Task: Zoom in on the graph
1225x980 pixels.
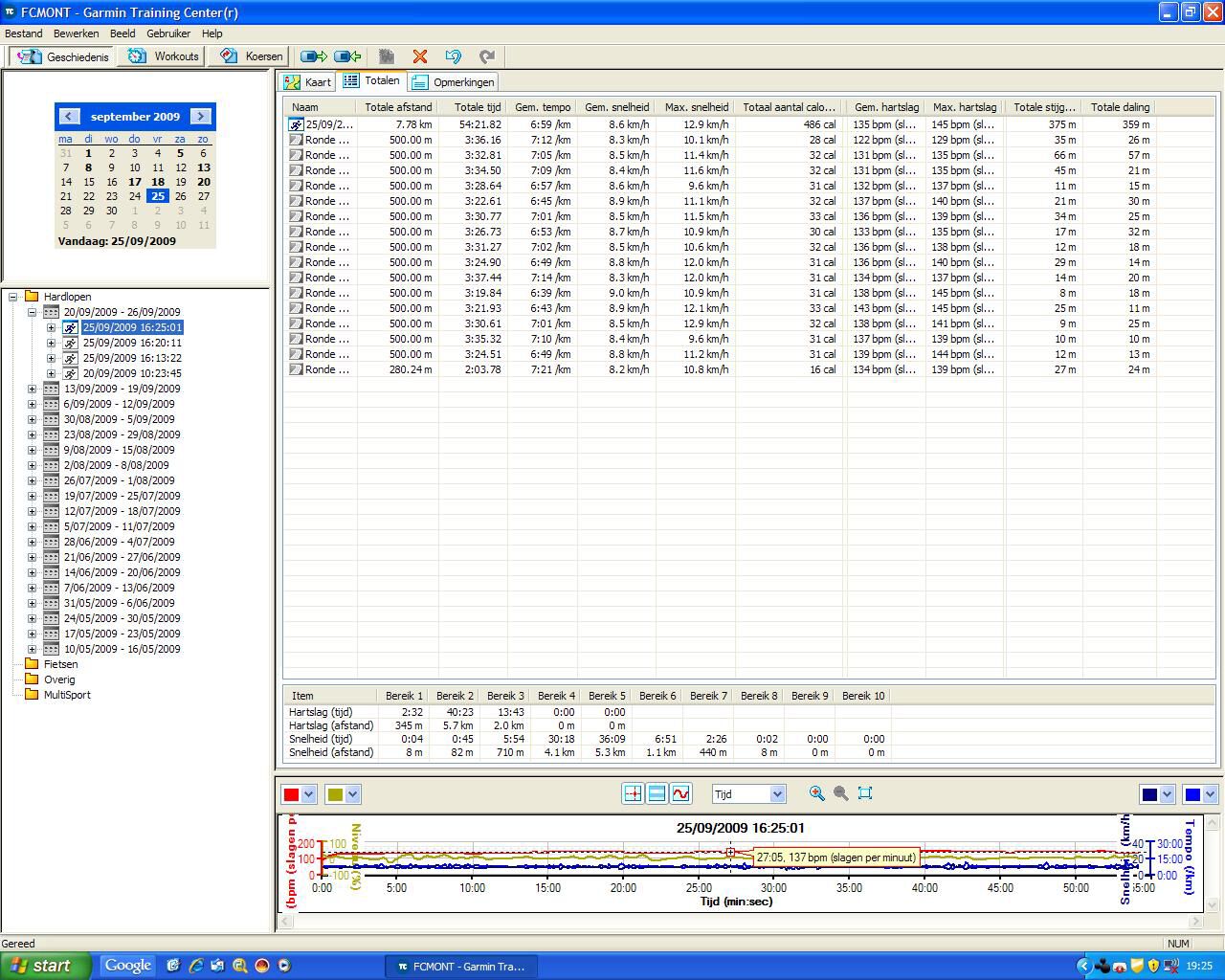Action: (x=816, y=793)
